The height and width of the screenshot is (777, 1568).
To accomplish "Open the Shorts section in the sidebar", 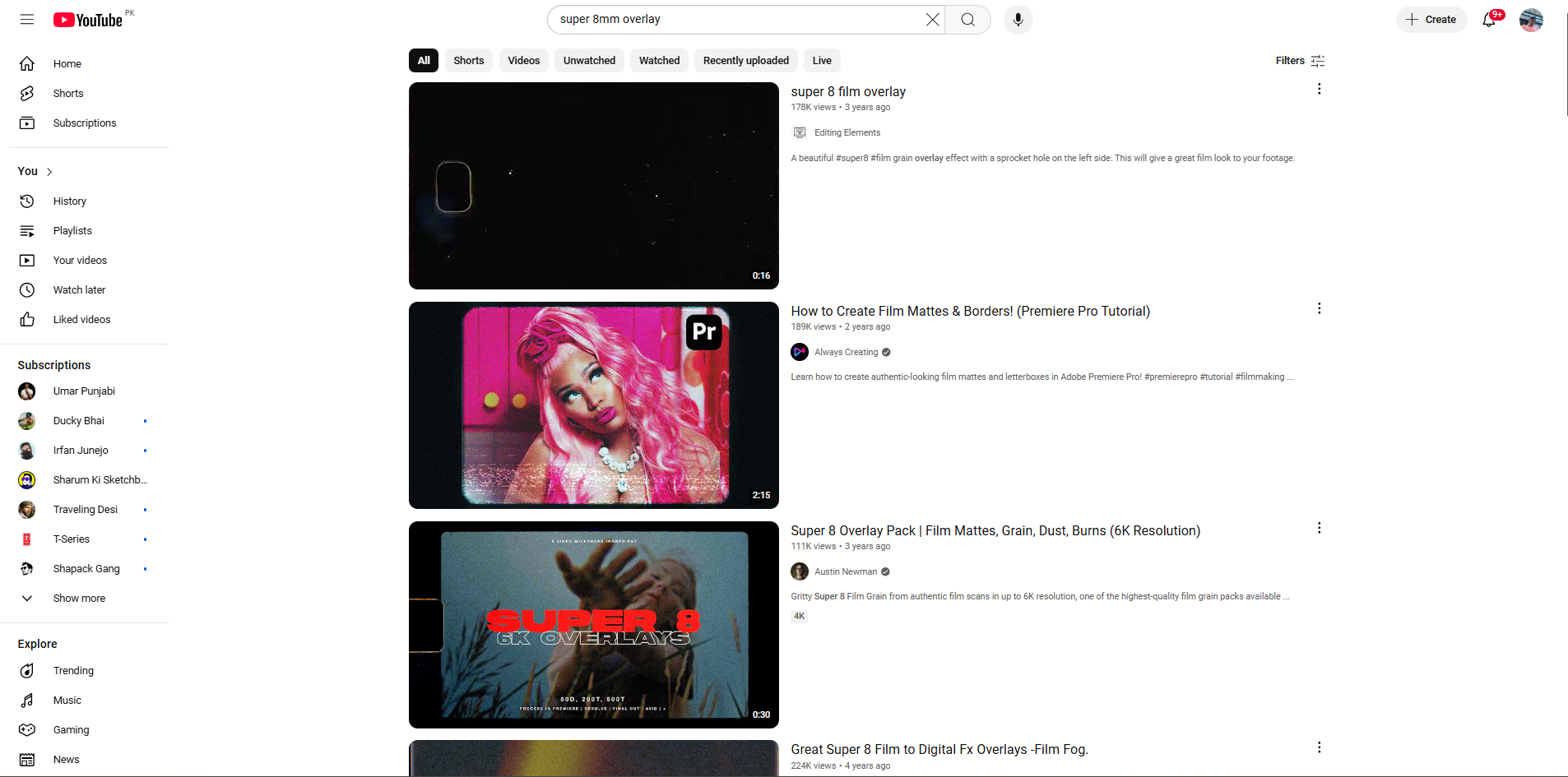I will pos(68,93).
